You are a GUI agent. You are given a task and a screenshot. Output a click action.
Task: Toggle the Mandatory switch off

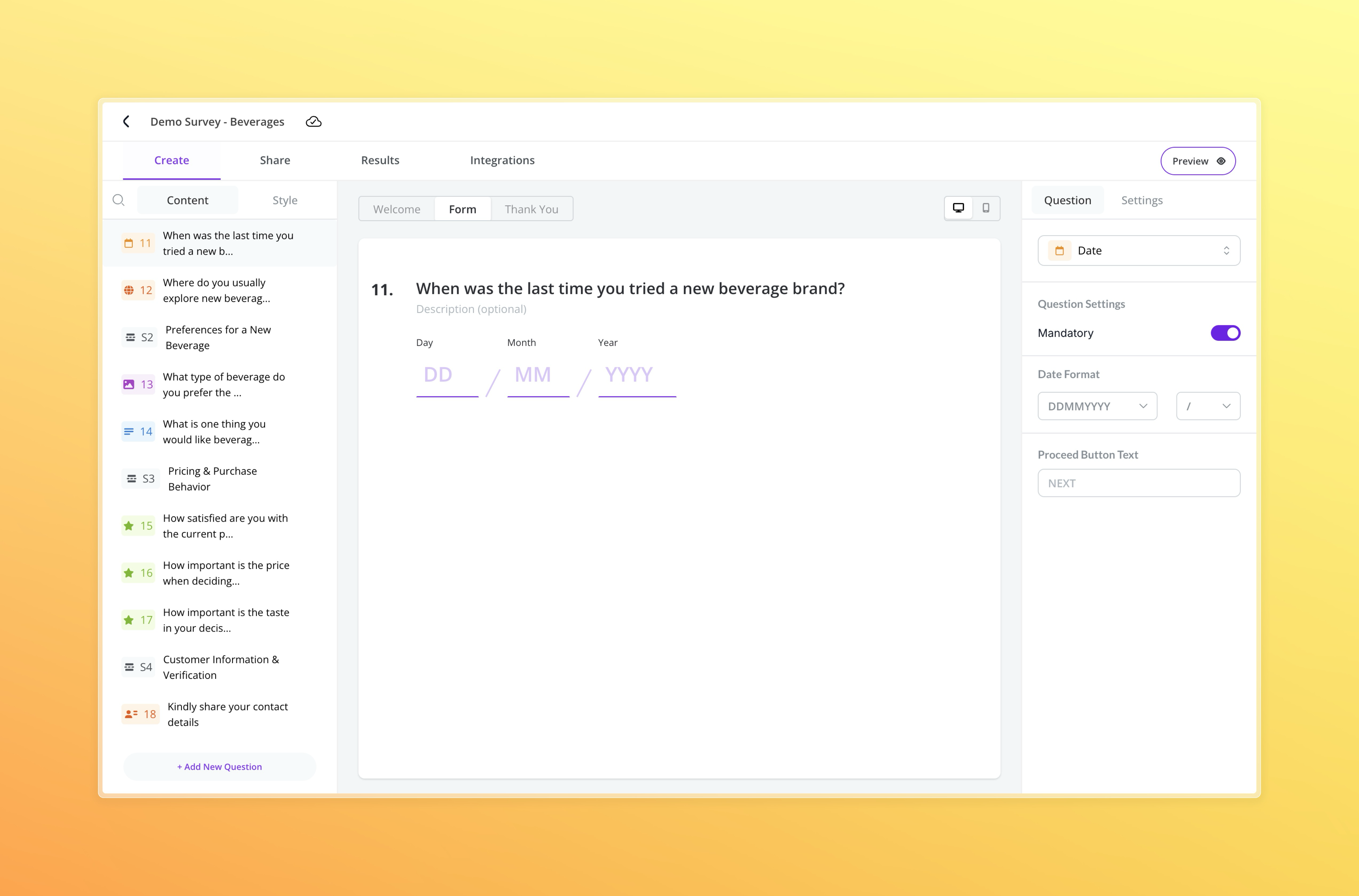pos(1225,333)
